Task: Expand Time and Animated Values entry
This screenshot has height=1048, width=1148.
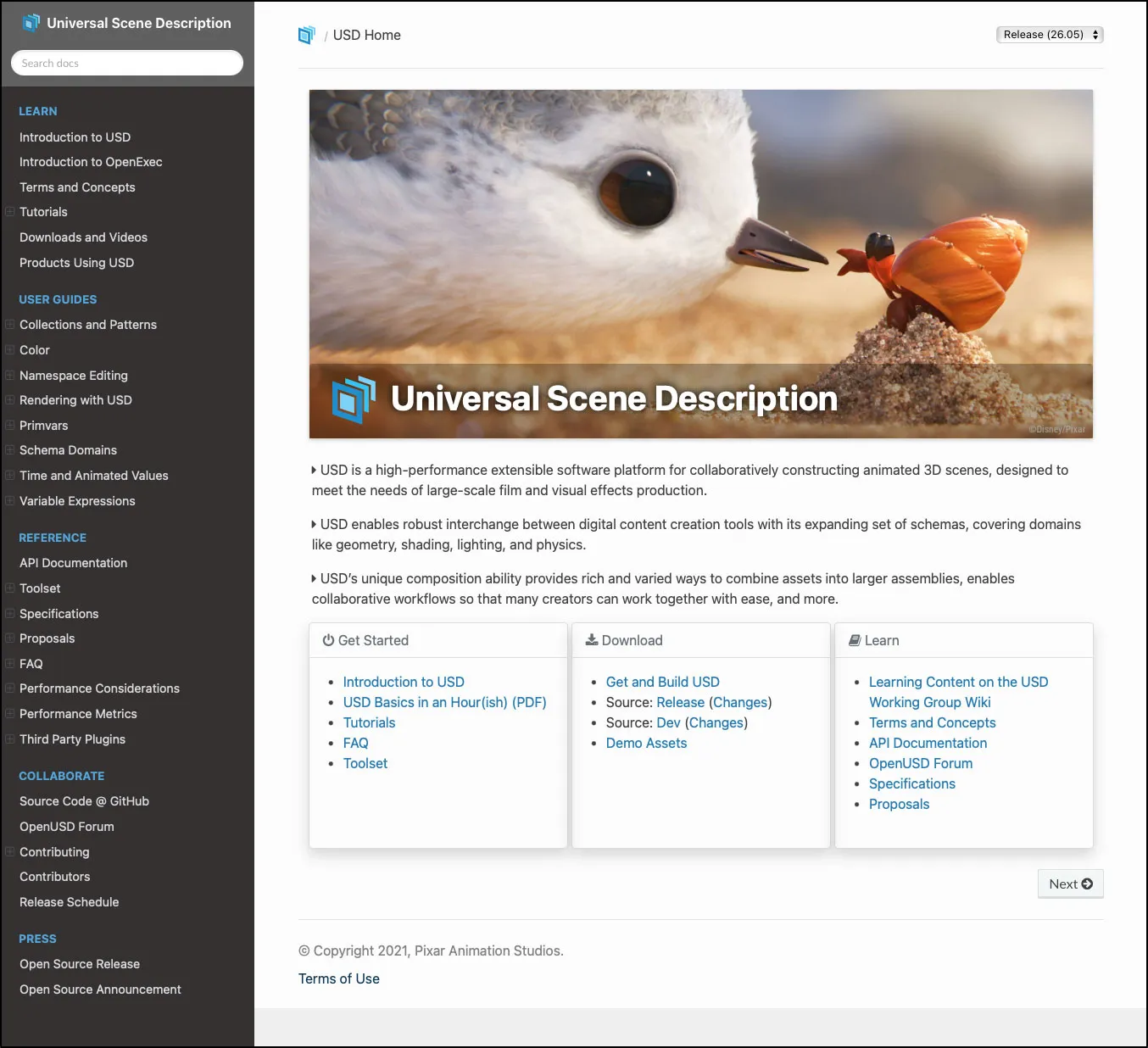Action: click(x=9, y=475)
